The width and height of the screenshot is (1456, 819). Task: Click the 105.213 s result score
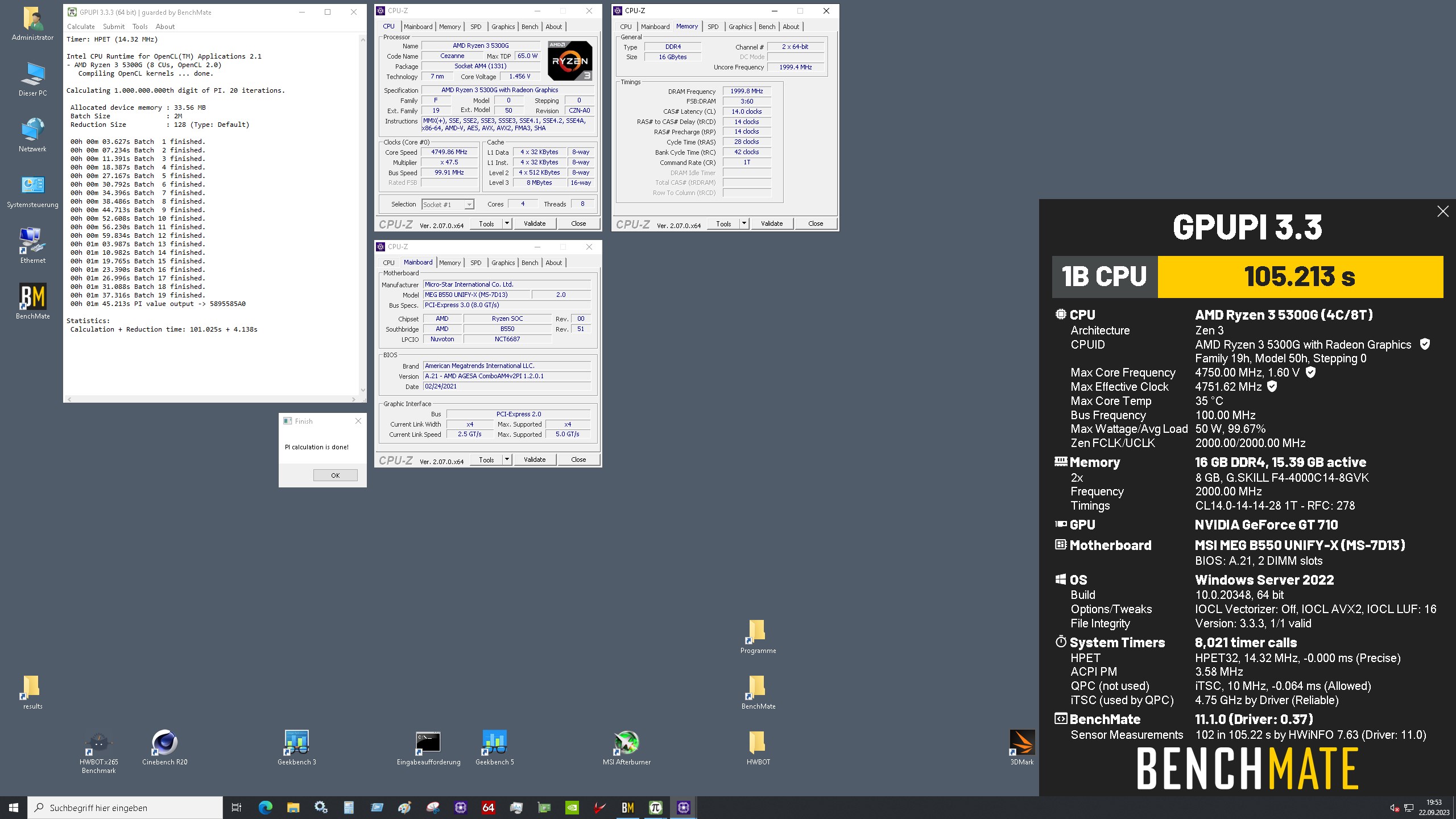[x=1300, y=277]
